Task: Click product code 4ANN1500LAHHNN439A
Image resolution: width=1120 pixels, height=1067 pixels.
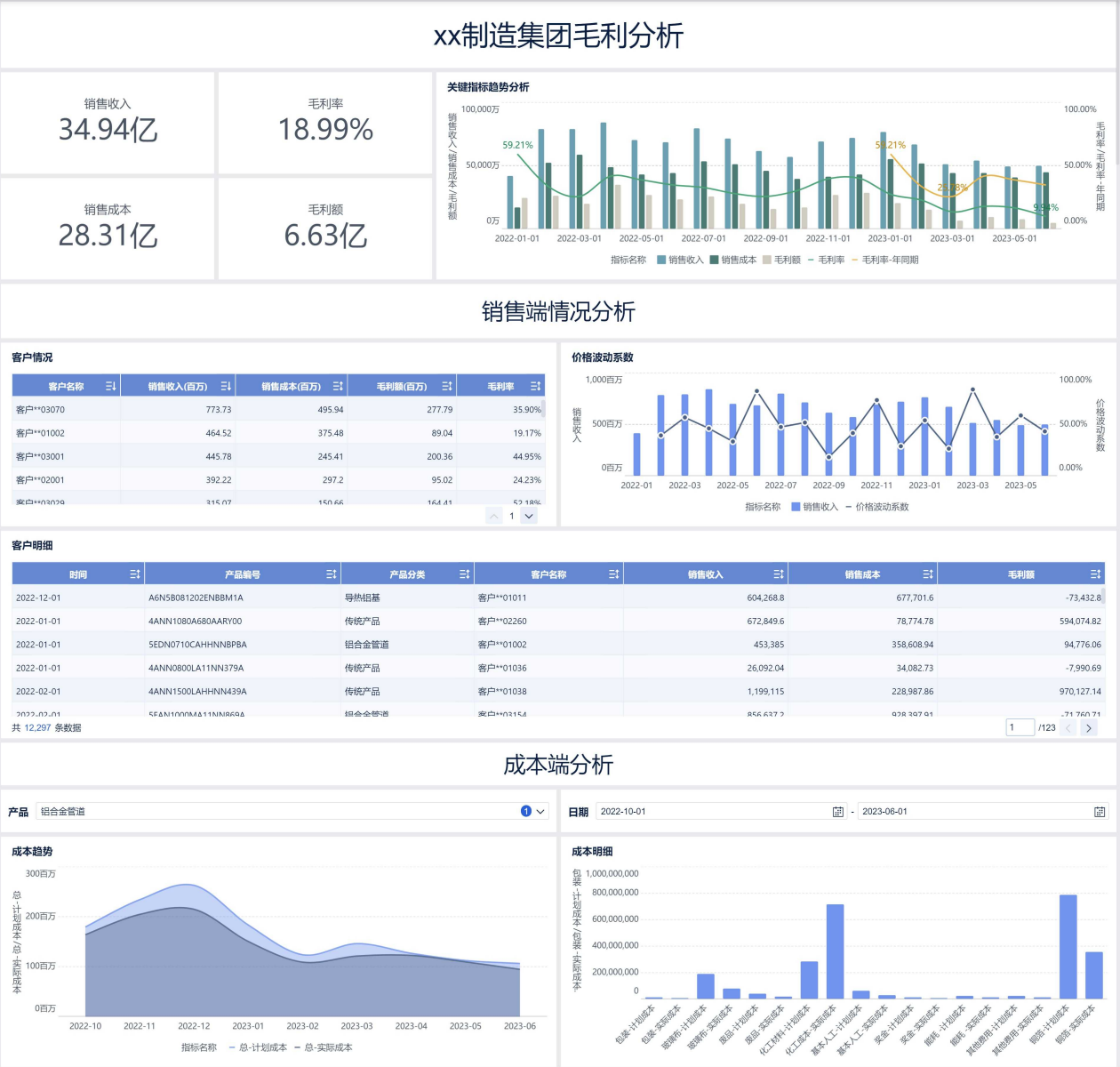Action: [197, 691]
